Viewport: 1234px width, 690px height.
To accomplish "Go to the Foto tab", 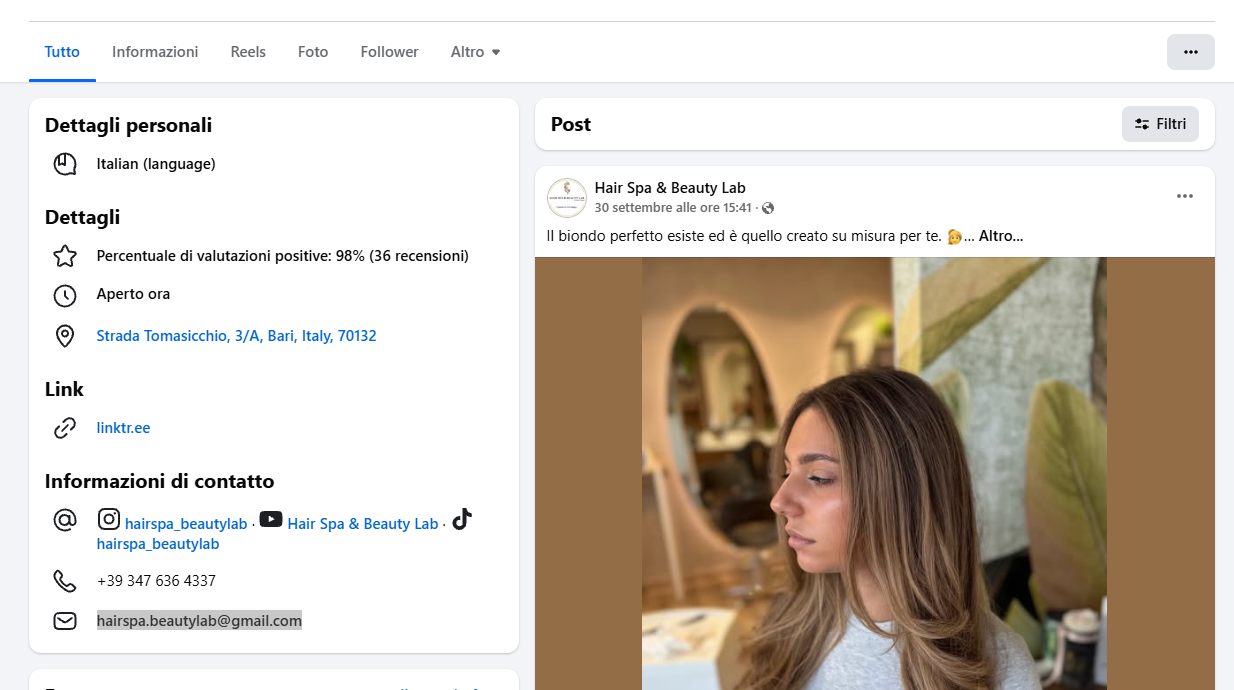I will point(313,52).
